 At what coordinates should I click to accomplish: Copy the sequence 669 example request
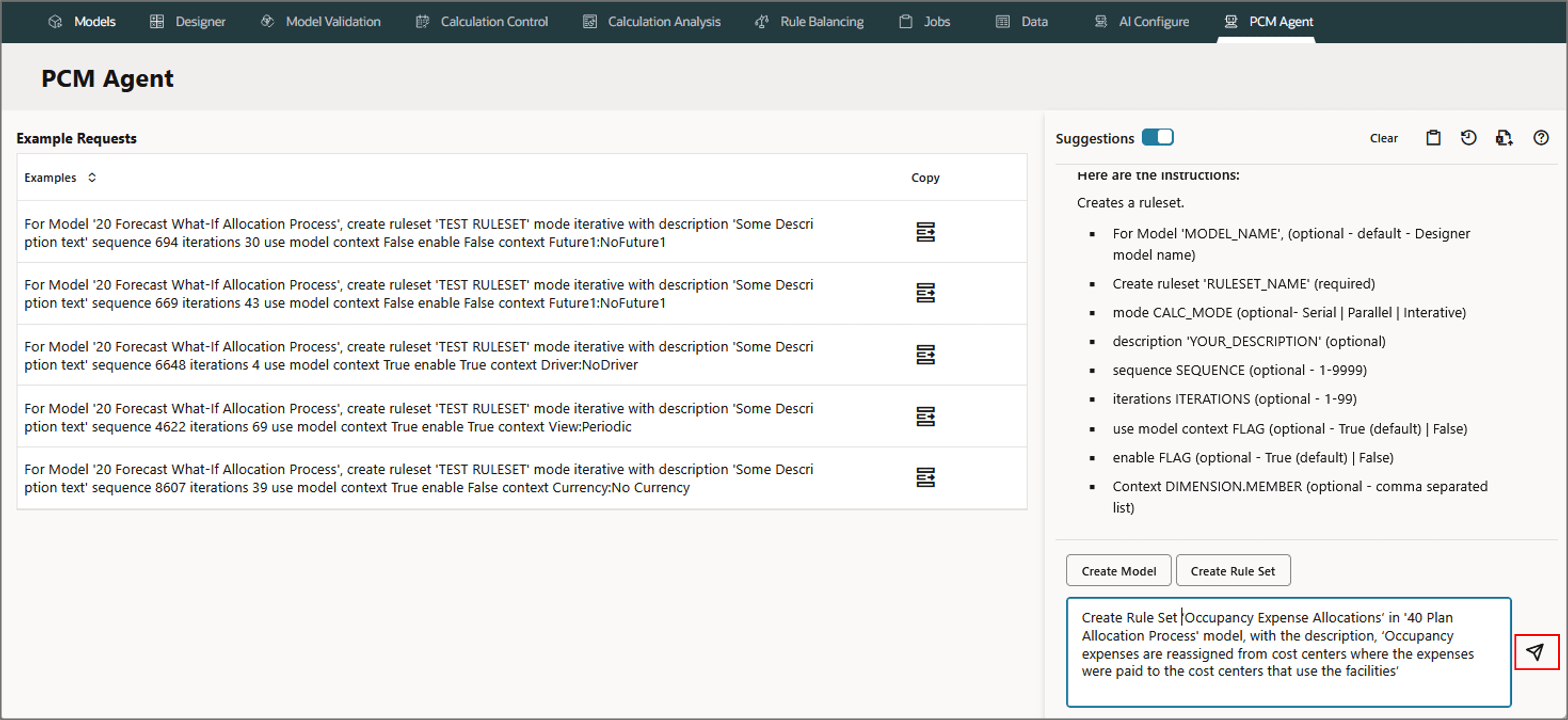pyautogui.click(x=925, y=293)
